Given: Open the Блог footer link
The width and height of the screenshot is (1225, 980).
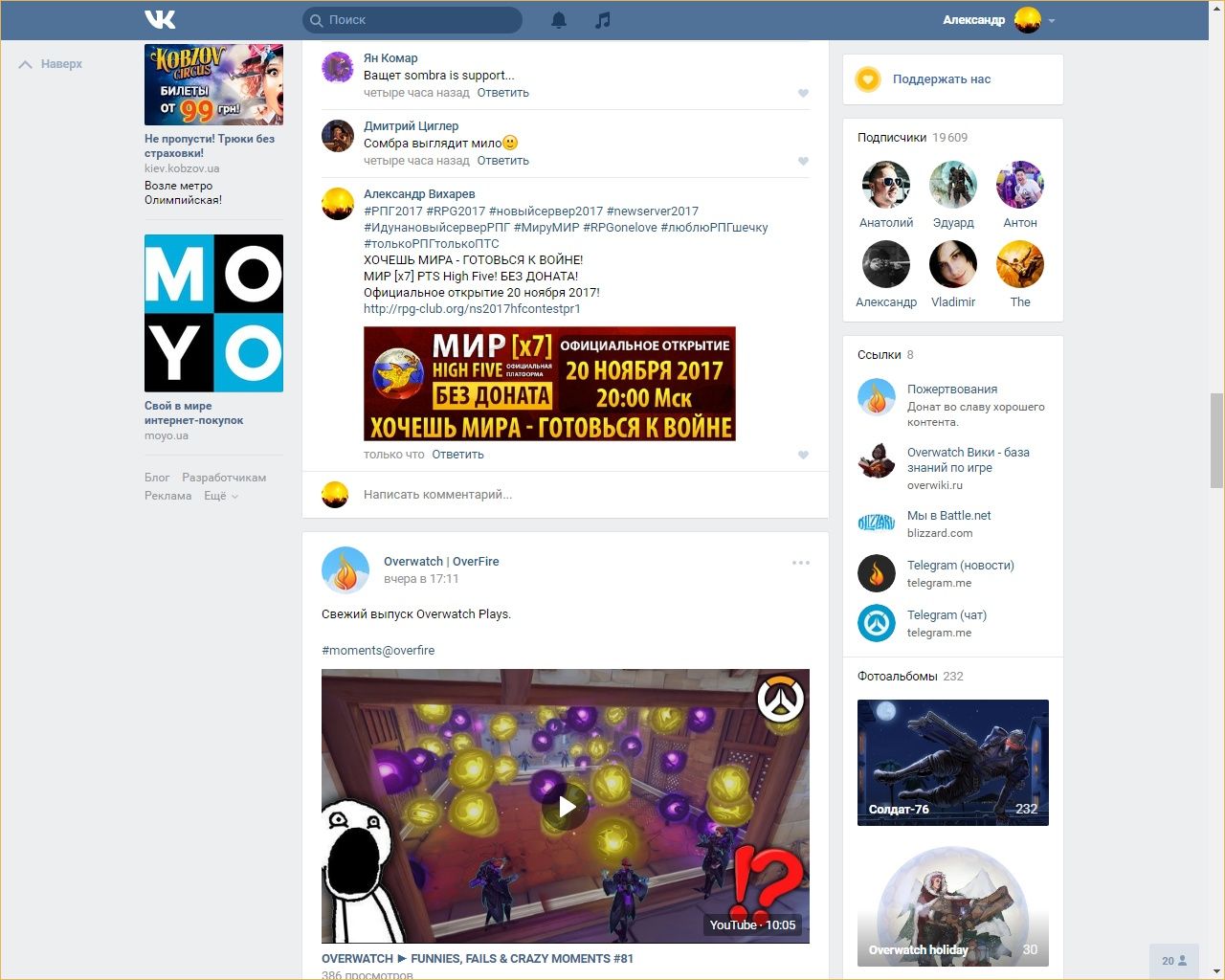Looking at the screenshot, I should pos(157,478).
